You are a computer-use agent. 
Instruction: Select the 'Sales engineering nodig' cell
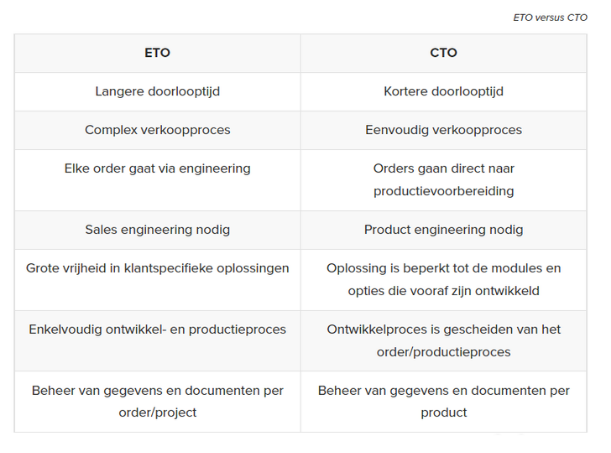pyautogui.click(x=157, y=229)
